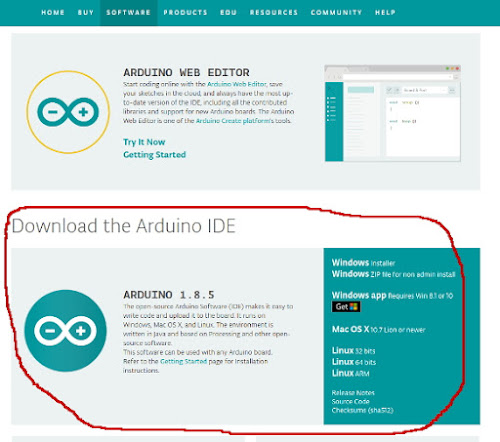Select the SOFTWARE nav tab

[128, 13]
